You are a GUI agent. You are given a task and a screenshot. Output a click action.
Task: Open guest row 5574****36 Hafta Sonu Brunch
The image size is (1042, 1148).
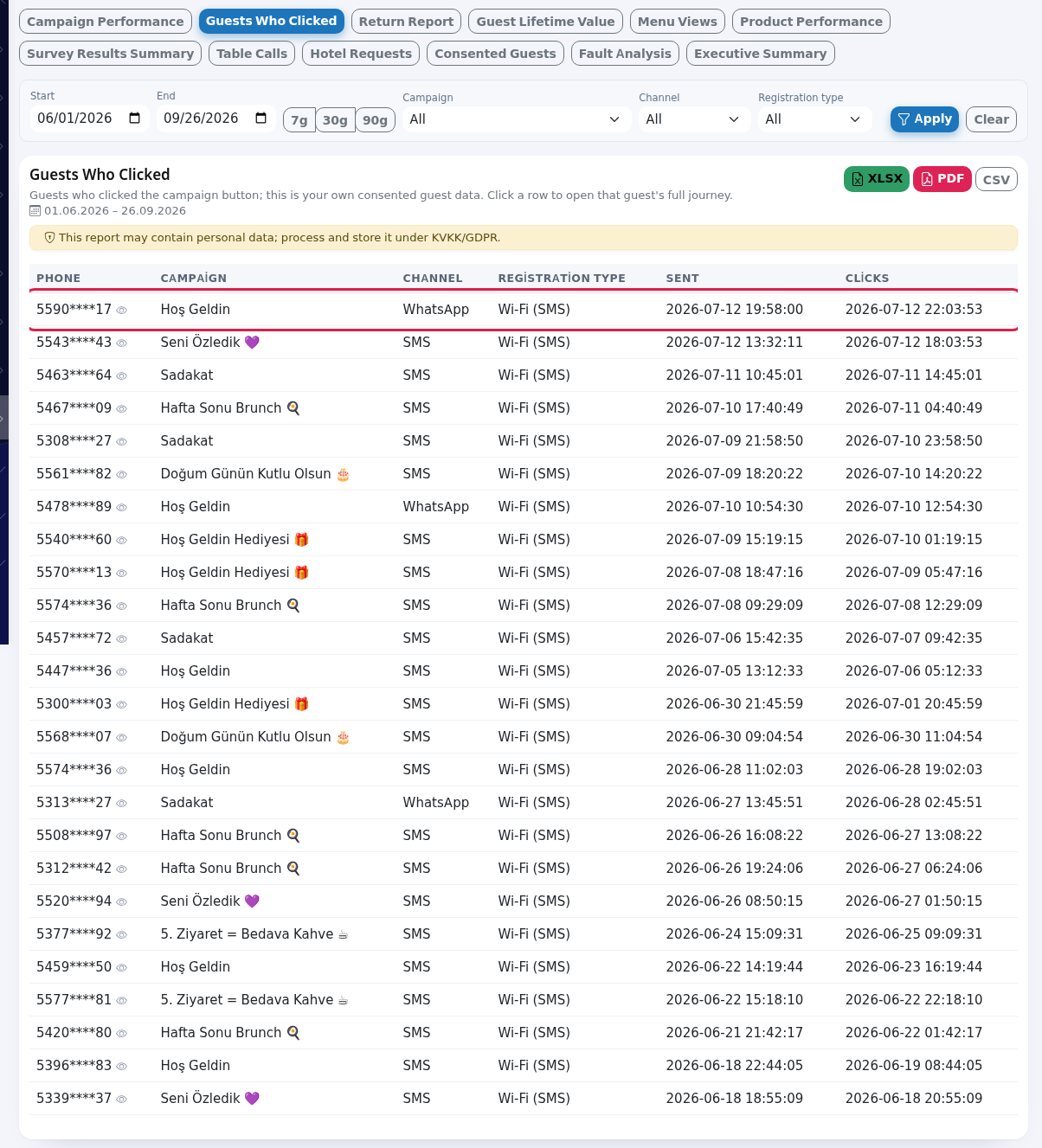(524, 606)
